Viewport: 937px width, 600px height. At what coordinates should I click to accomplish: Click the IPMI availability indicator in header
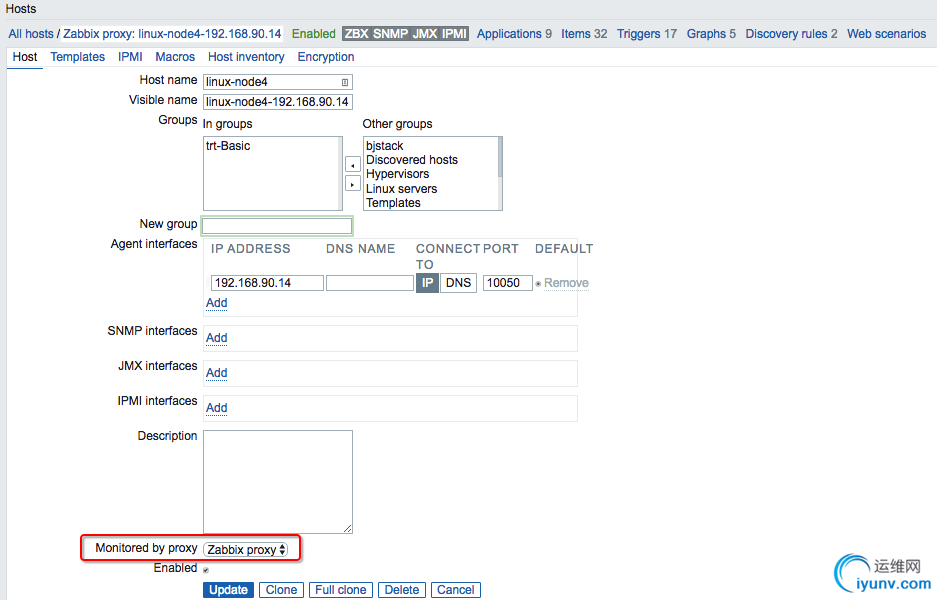(x=454, y=34)
